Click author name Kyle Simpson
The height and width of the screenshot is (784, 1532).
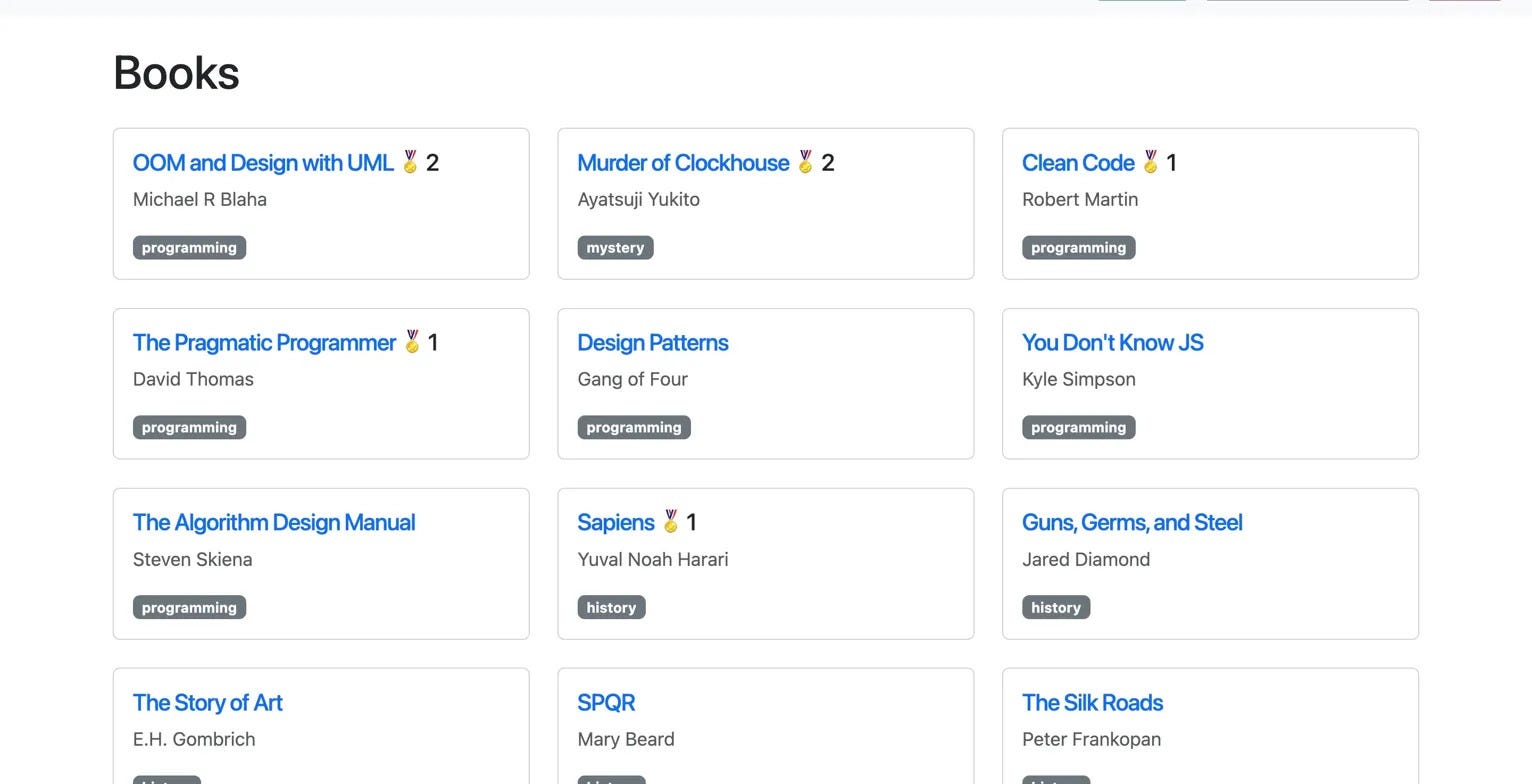(1079, 379)
